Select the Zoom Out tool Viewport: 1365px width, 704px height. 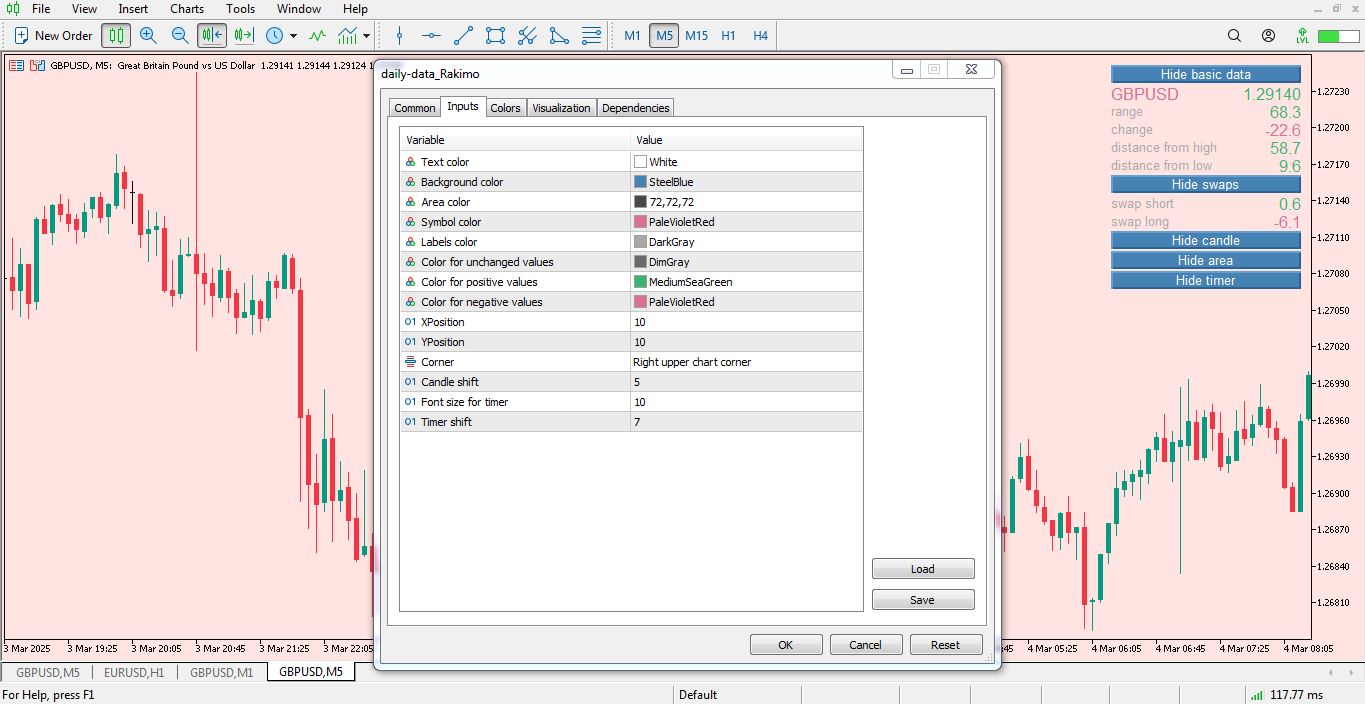pyautogui.click(x=180, y=35)
